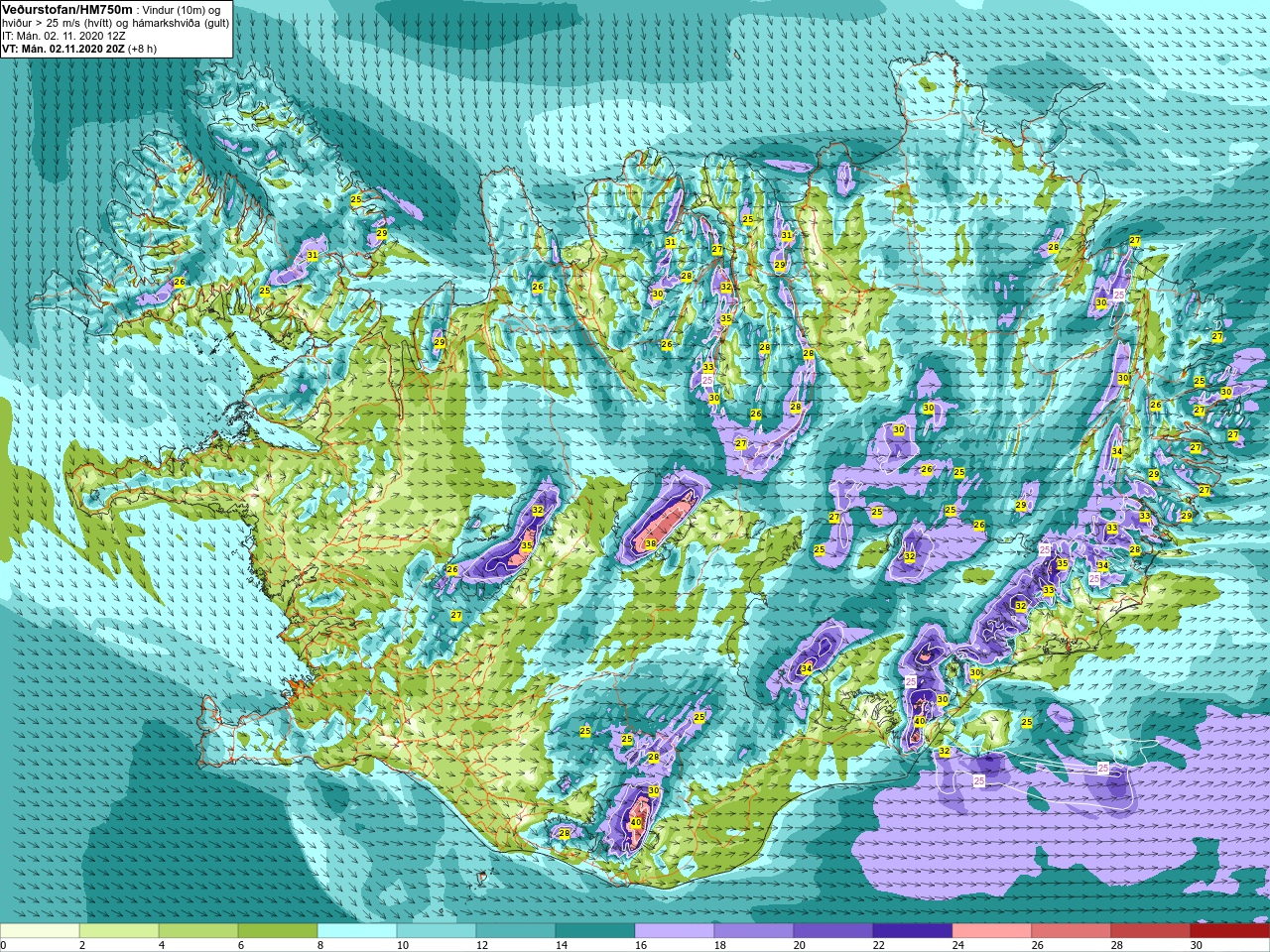
Task: Pick the legend swatch for 28–30 m/s
Action: click(1151, 931)
